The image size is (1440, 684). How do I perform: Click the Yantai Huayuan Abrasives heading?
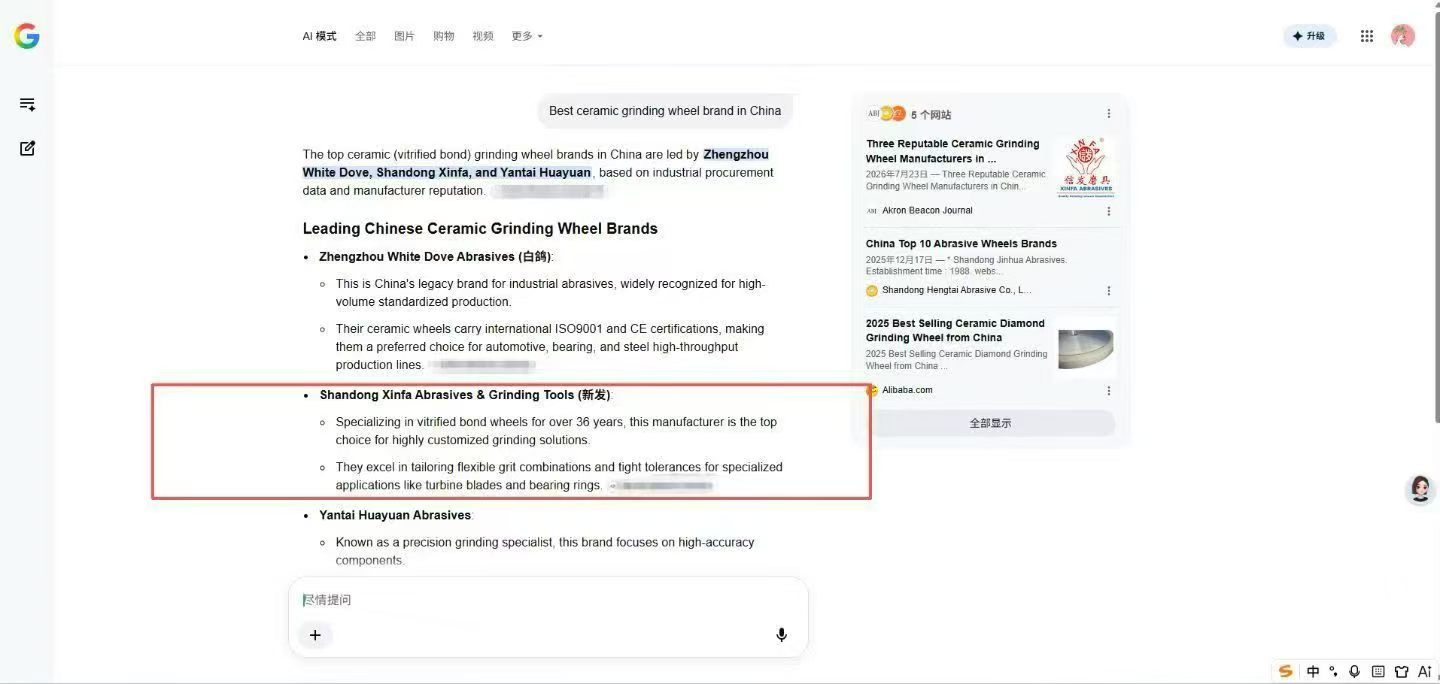(x=395, y=515)
